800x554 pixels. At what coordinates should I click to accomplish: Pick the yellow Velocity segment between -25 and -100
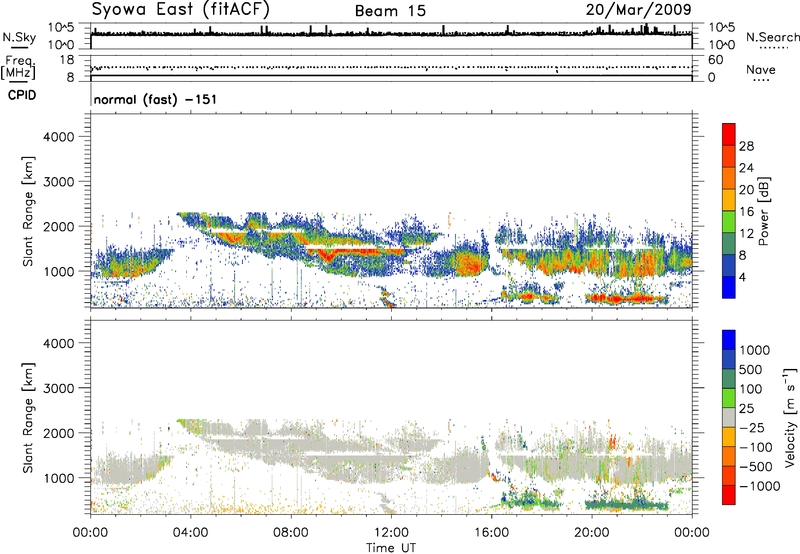pos(729,437)
